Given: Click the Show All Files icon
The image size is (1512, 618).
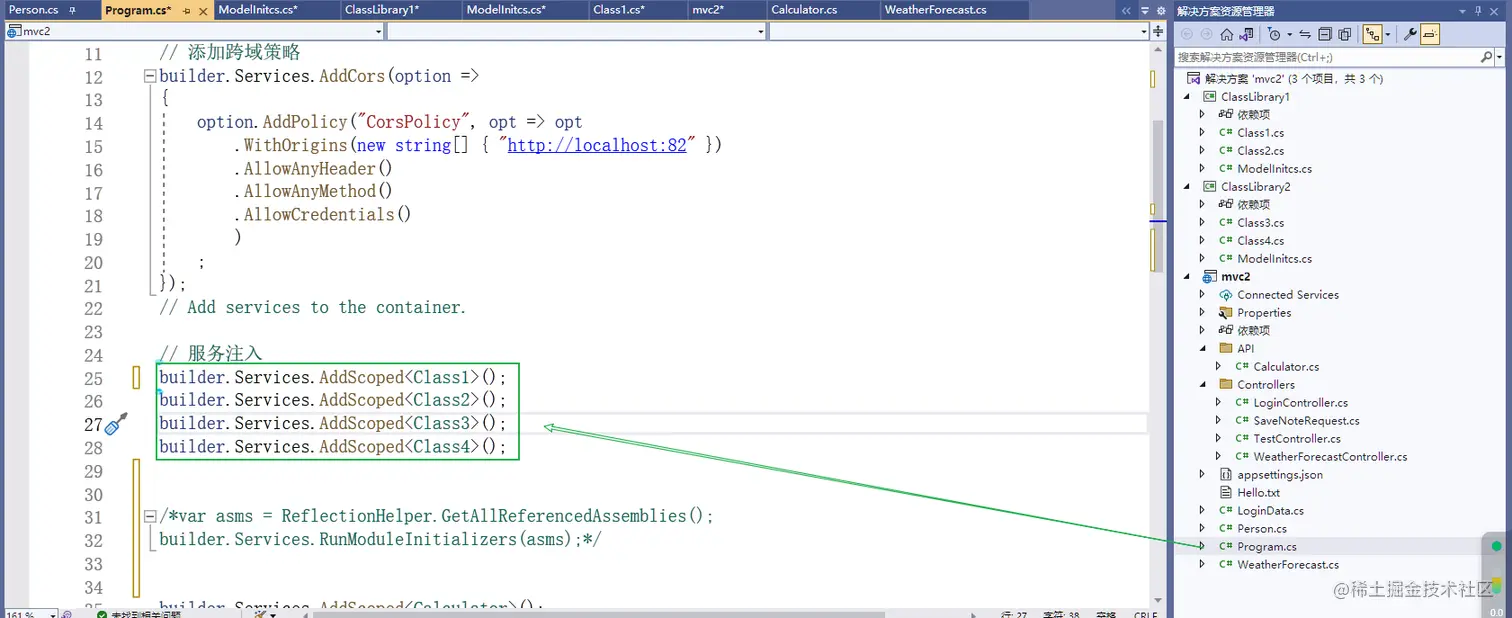Looking at the screenshot, I should tap(1344, 34).
